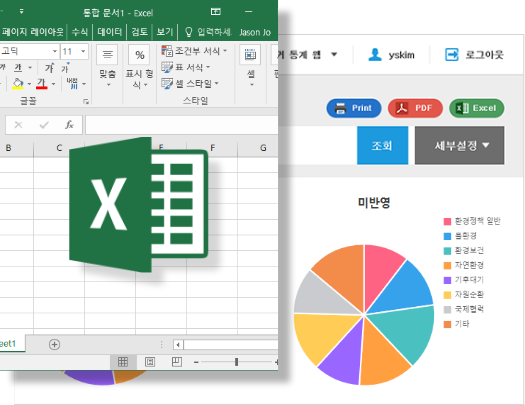Switch to the 데이터 (Data) ribbon tab

pyautogui.click(x=109, y=32)
